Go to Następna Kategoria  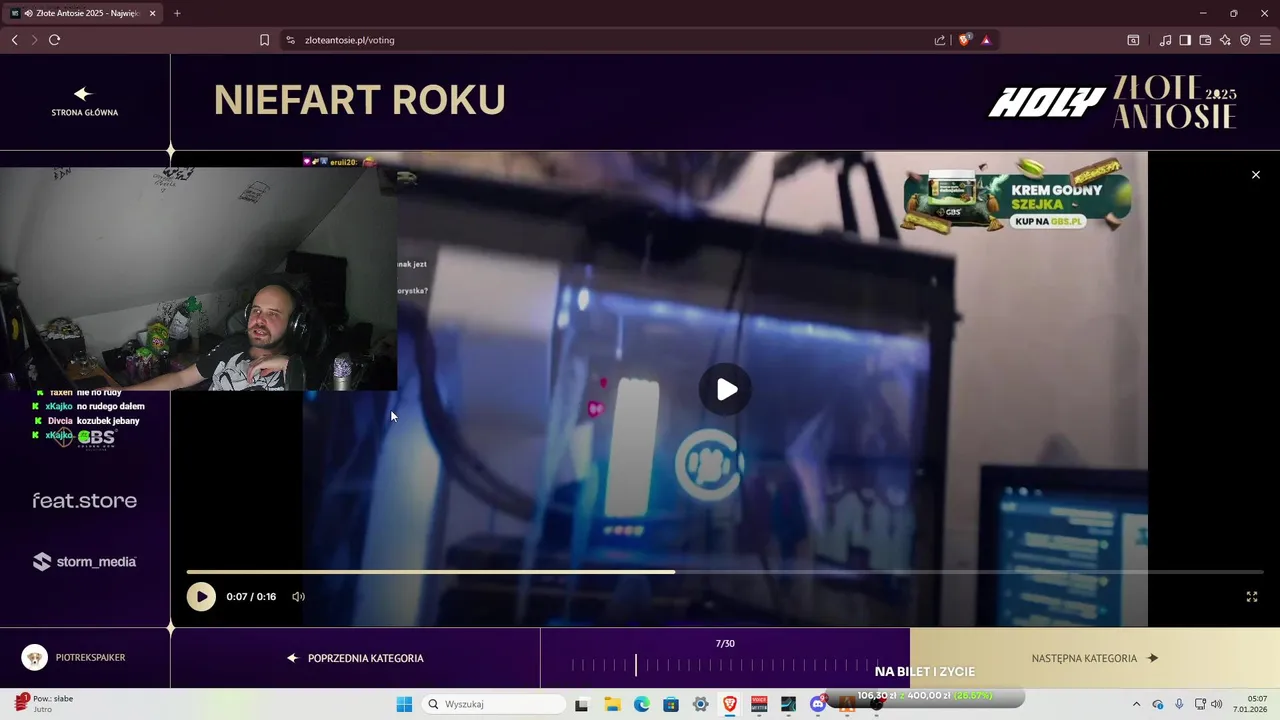[1094, 658]
